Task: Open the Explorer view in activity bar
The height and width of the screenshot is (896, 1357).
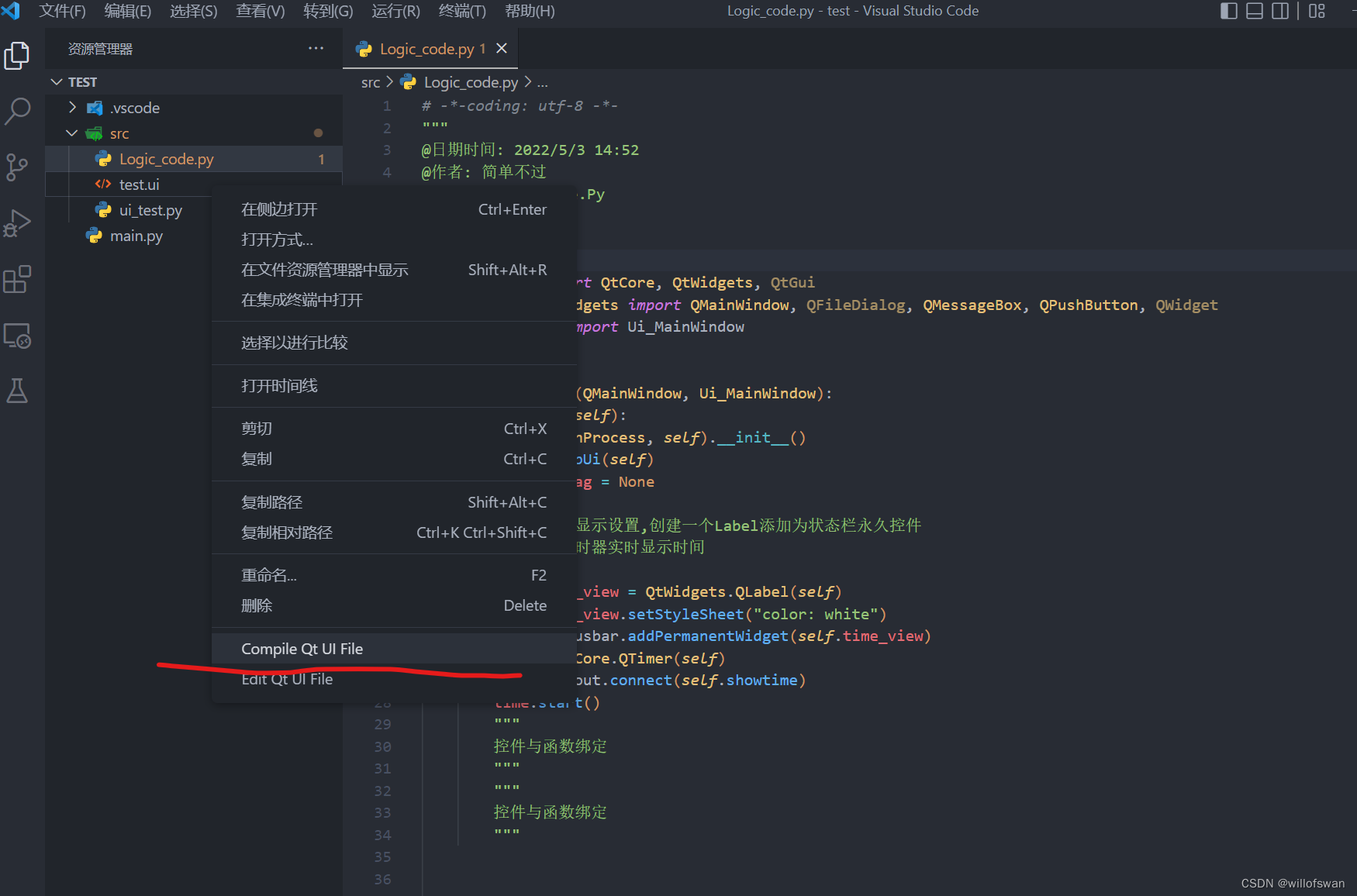Action: (17, 56)
